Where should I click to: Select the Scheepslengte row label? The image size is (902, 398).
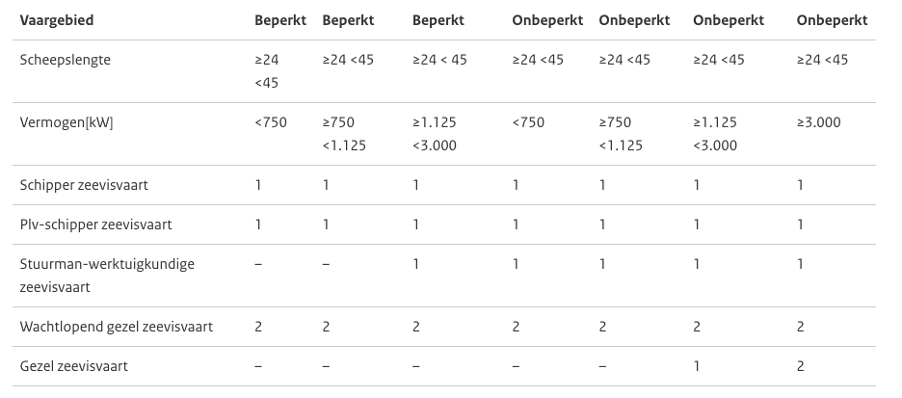click(65, 60)
